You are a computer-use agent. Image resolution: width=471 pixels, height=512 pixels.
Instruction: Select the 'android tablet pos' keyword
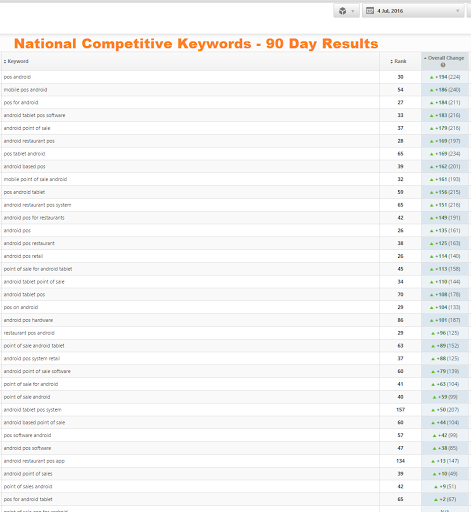(24, 295)
